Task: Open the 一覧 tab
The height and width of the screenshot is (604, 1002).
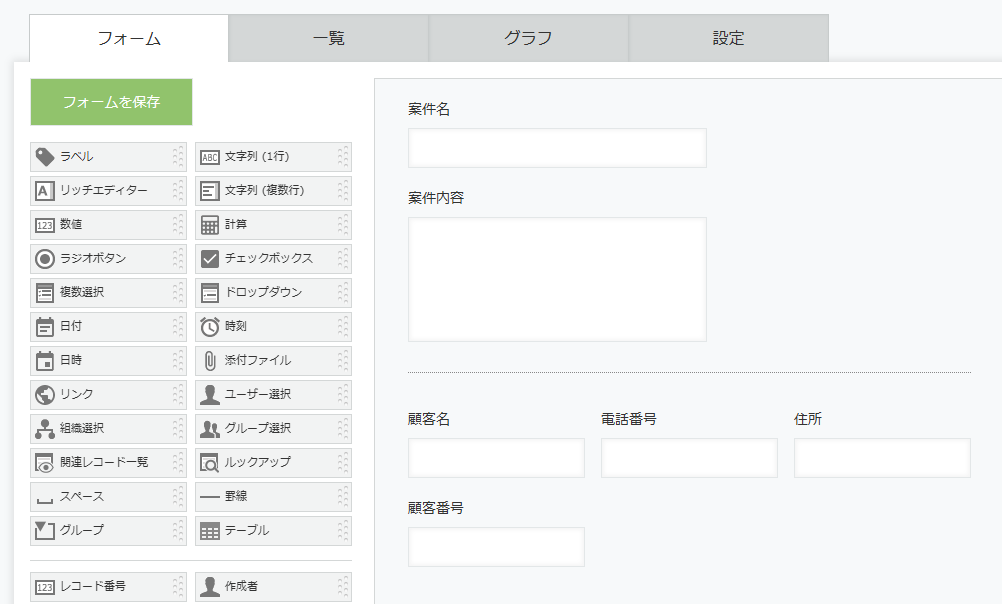Action: click(x=328, y=38)
